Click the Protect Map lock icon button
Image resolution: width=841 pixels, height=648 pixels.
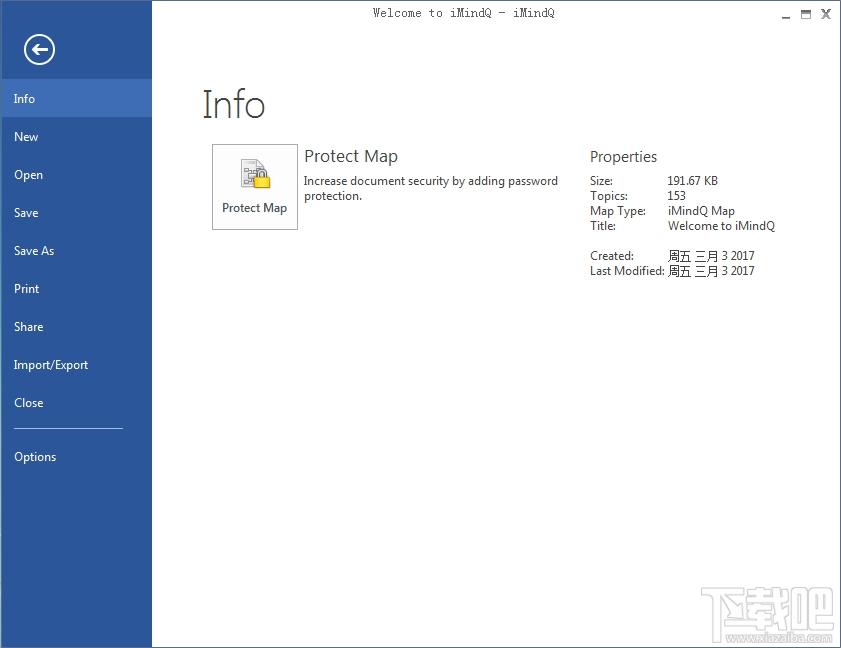click(254, 186)
